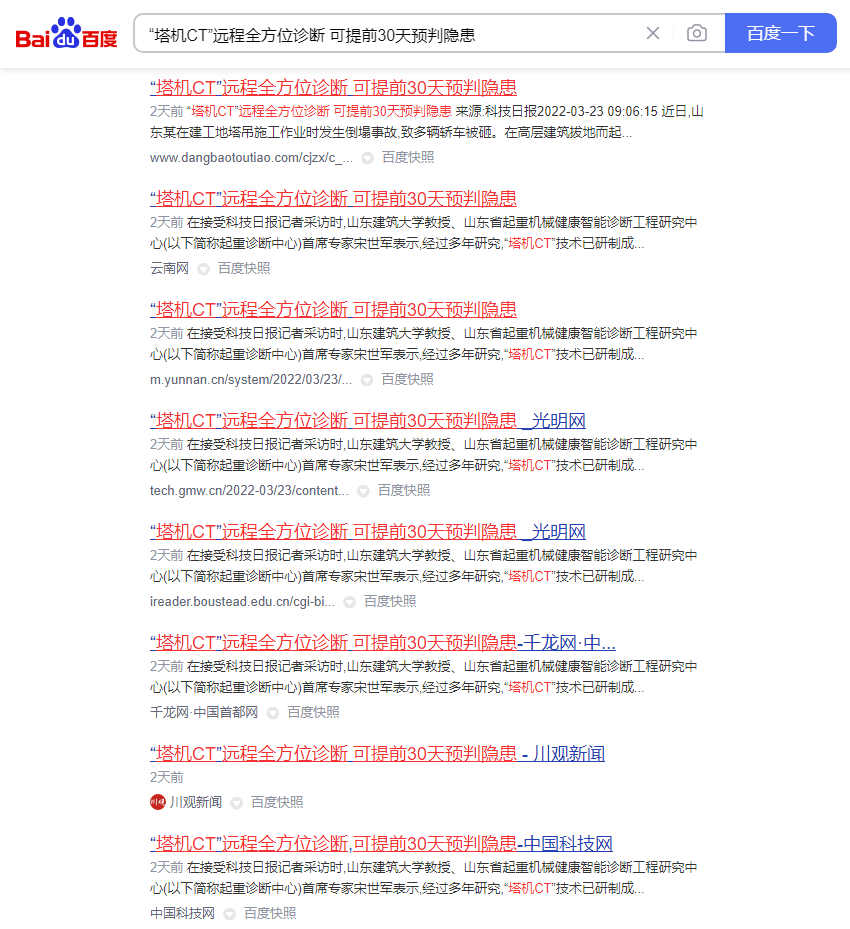Open the 千龙网 result title
The width and height of the screenshot is (850, 929).
coord(383,642)
